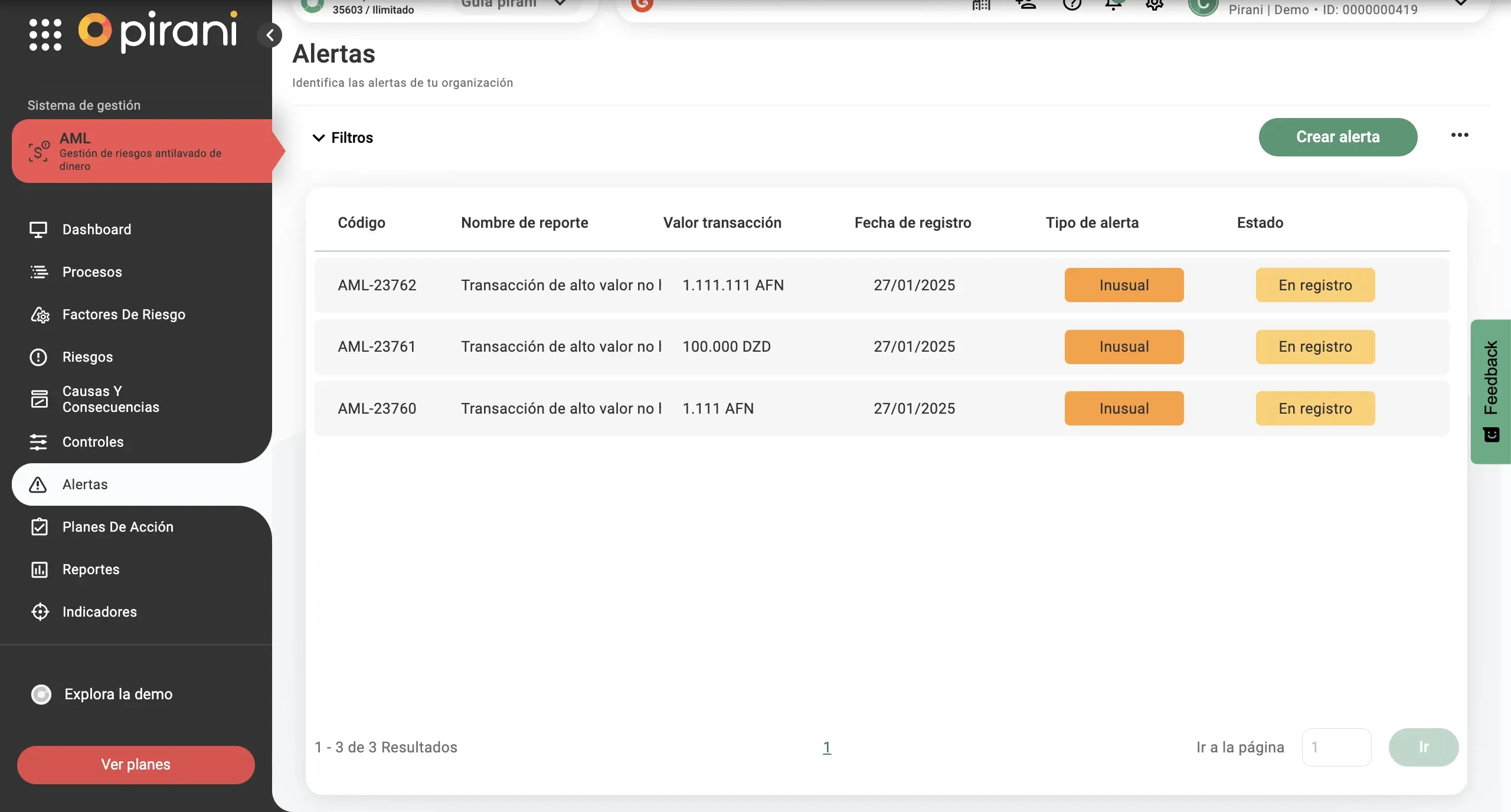
Task: Click the settings gear in top bar
Action: point(1154,5)
